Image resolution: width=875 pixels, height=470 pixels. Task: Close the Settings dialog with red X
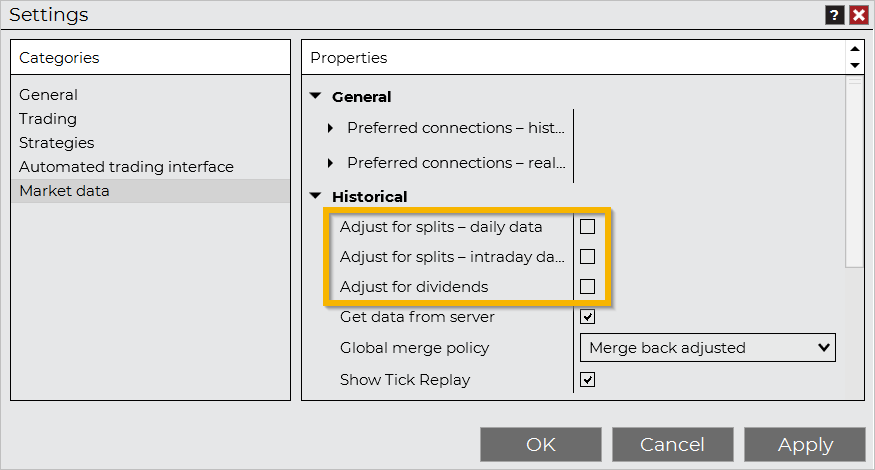pyautogui.click(x=859, y=15)
